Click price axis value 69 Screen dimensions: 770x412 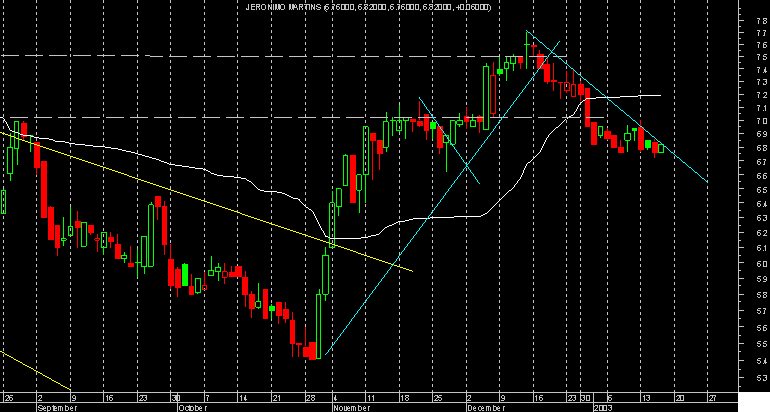(762, 134)
